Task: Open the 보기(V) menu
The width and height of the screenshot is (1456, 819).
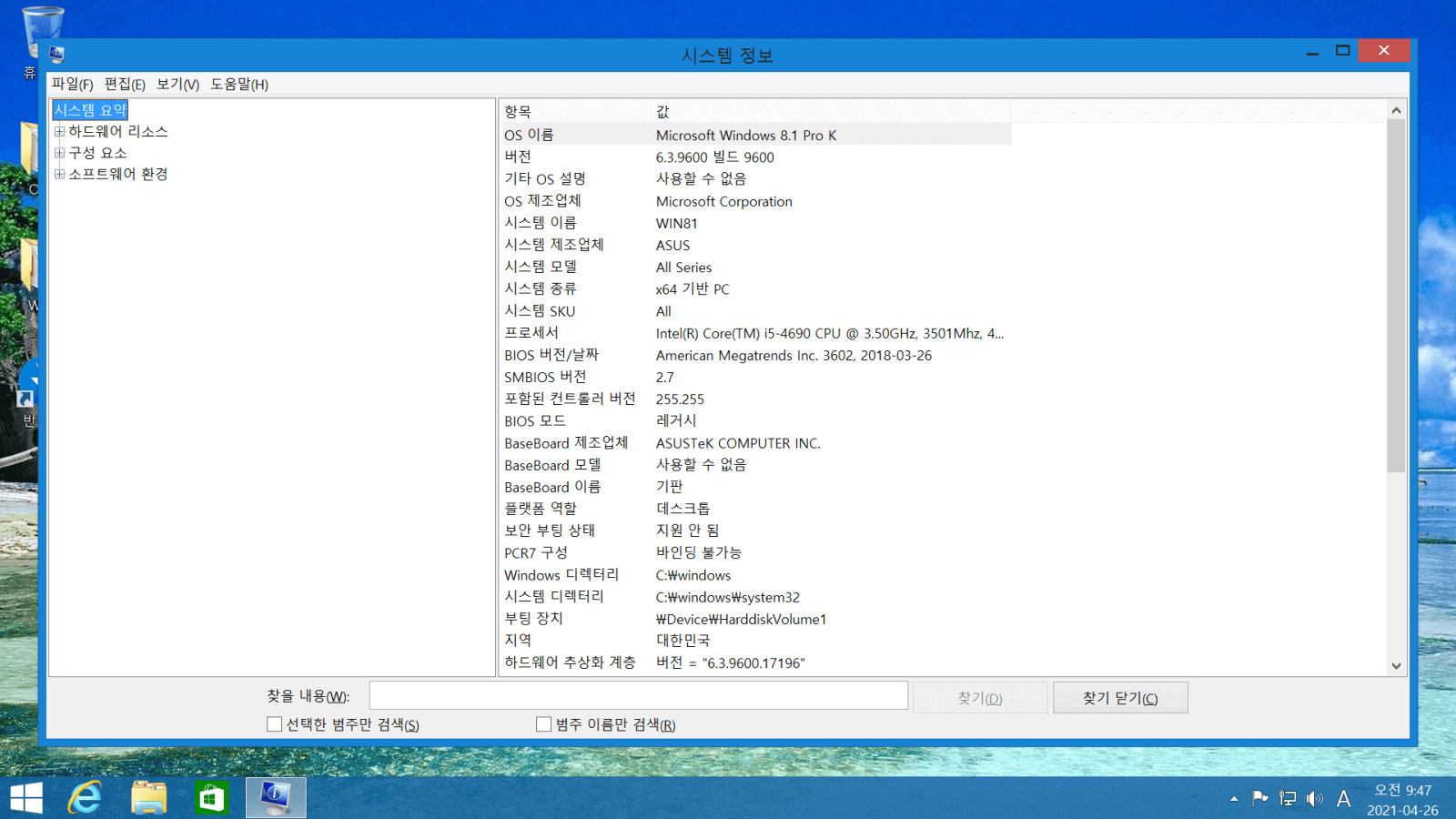Action: click(177, 84)
